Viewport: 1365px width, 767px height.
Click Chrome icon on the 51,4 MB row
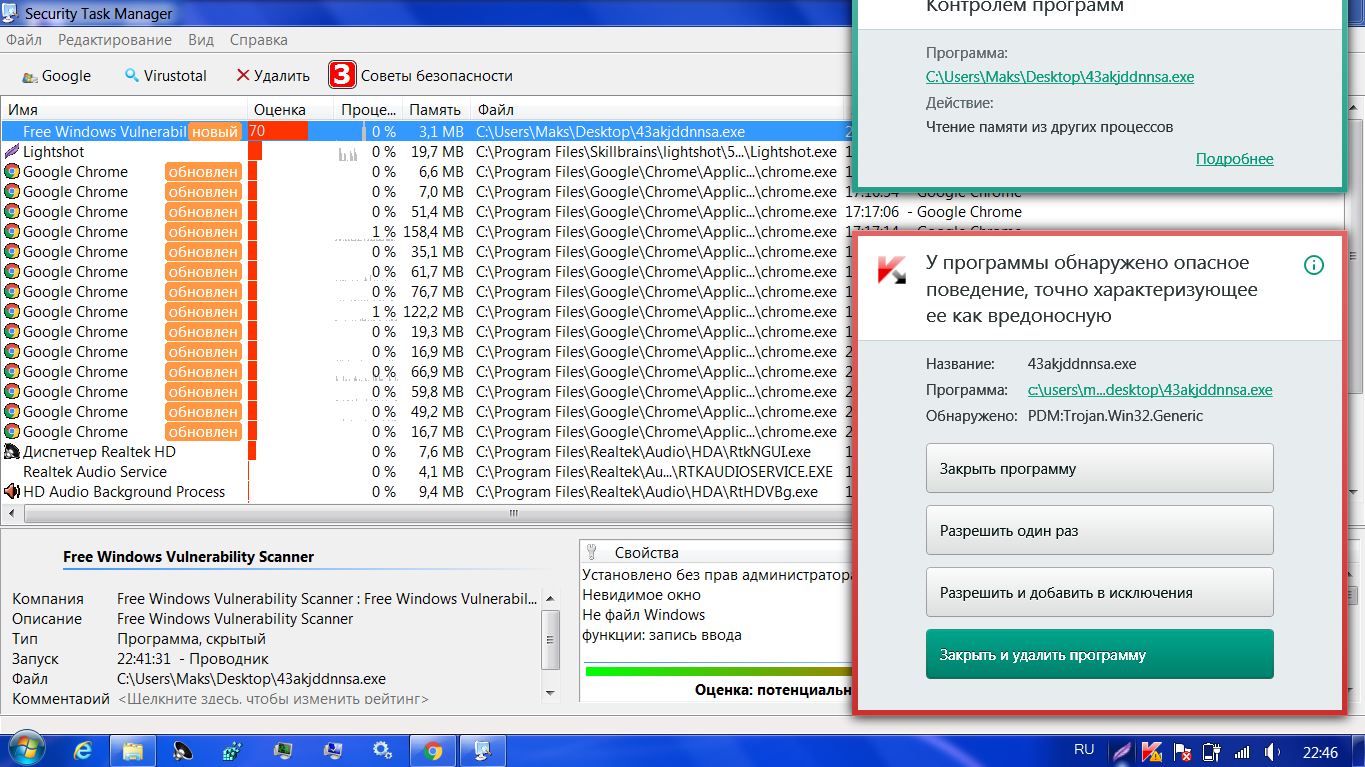[12, 212]
